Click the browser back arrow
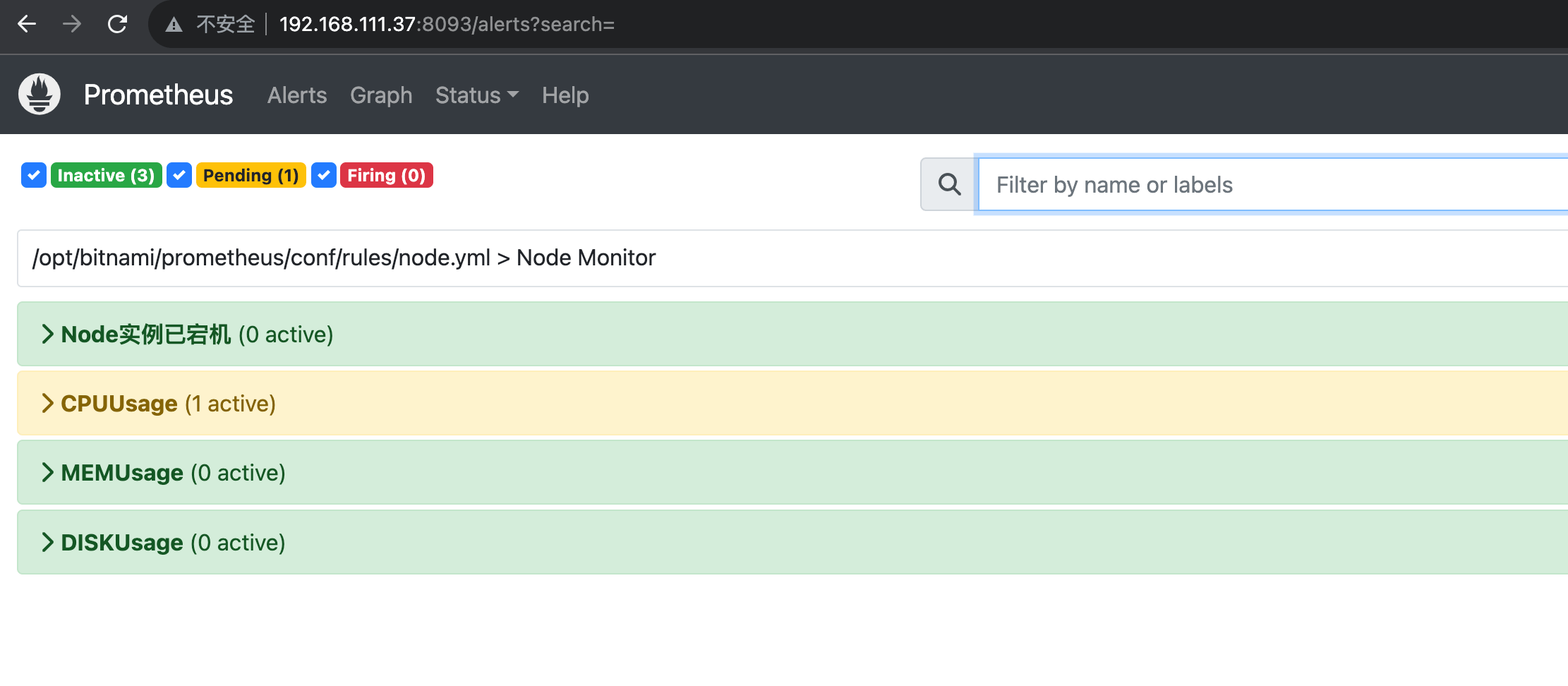The width and height of the screenshot is (1568, 686). tap(27, 24)
